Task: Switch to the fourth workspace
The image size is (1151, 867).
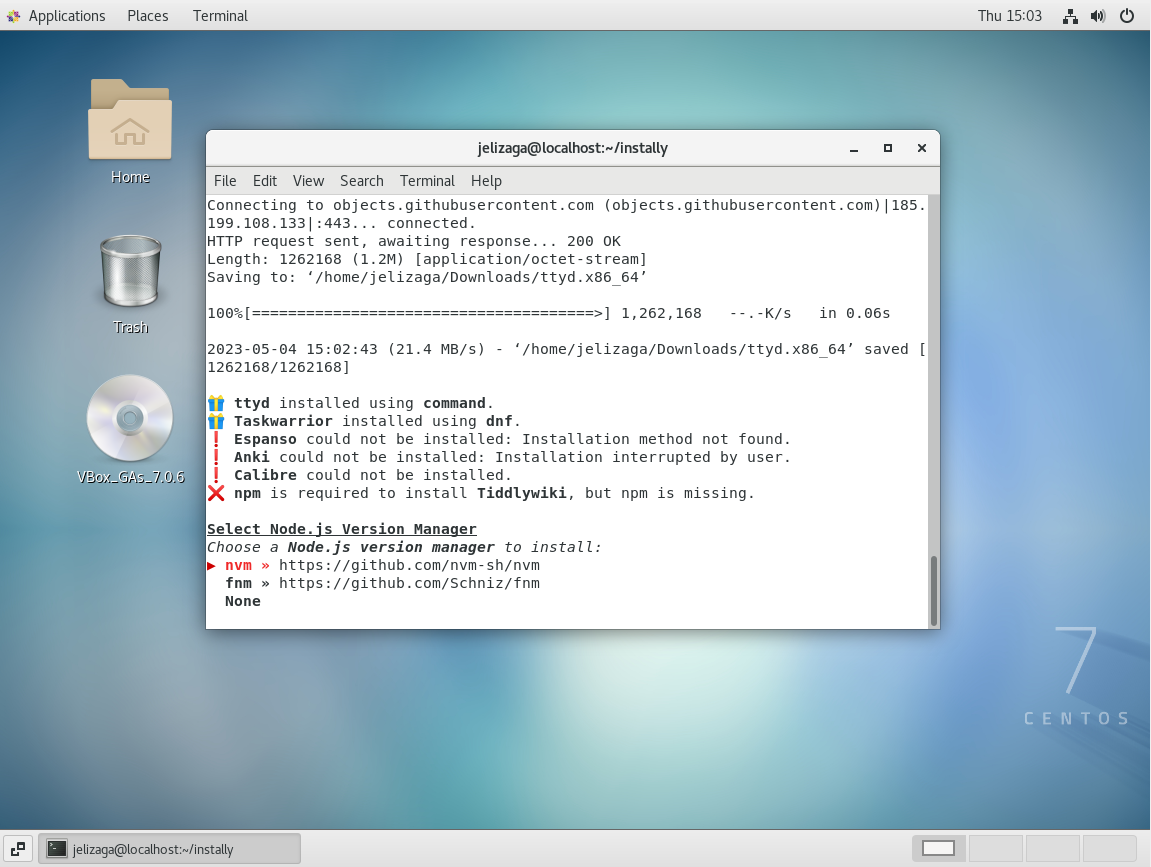Action: [x=1109, y=848]
